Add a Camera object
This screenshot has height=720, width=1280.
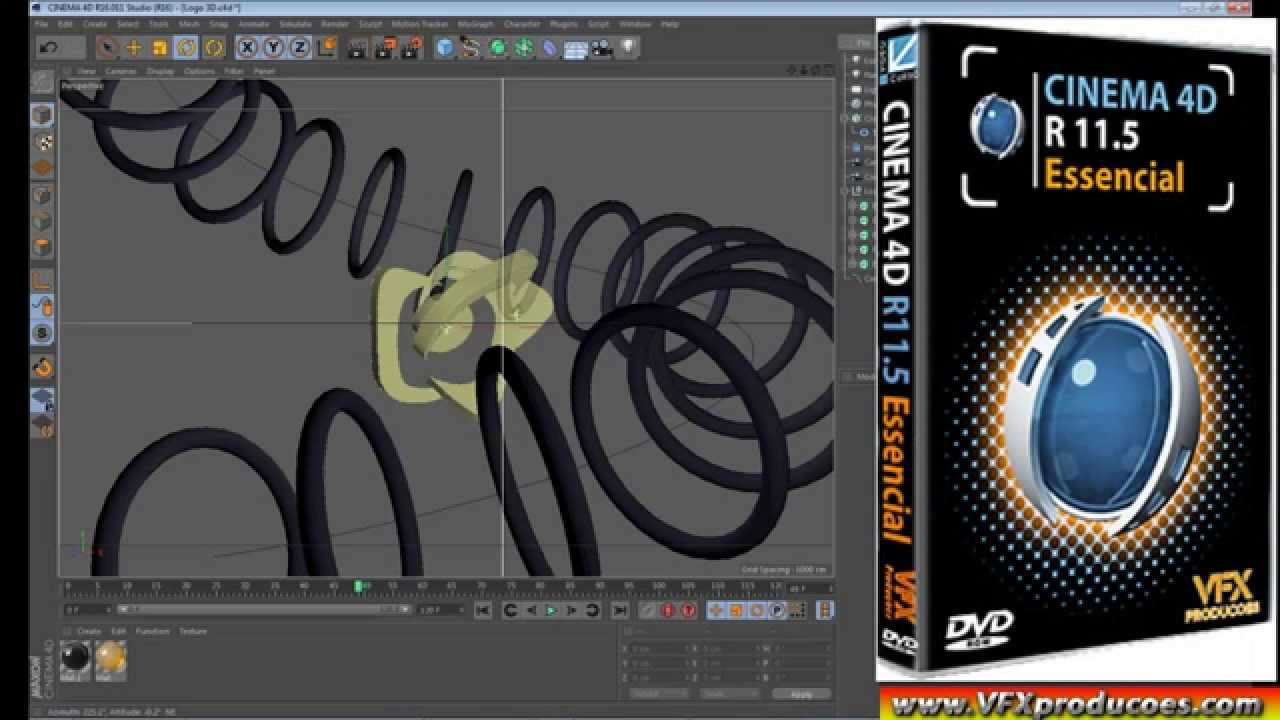[x=601, y=47]
